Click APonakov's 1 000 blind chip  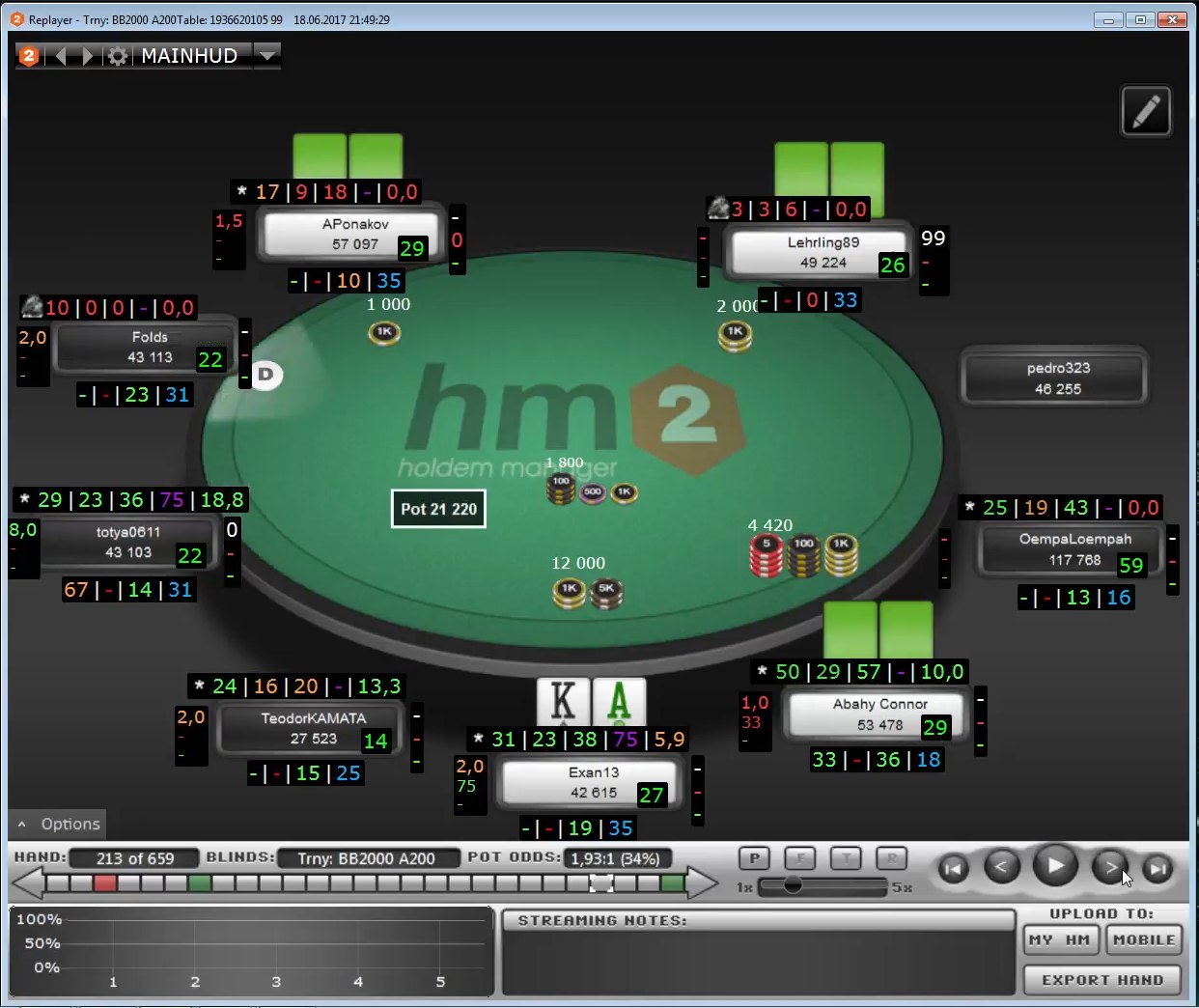click(x=384, y=332)
